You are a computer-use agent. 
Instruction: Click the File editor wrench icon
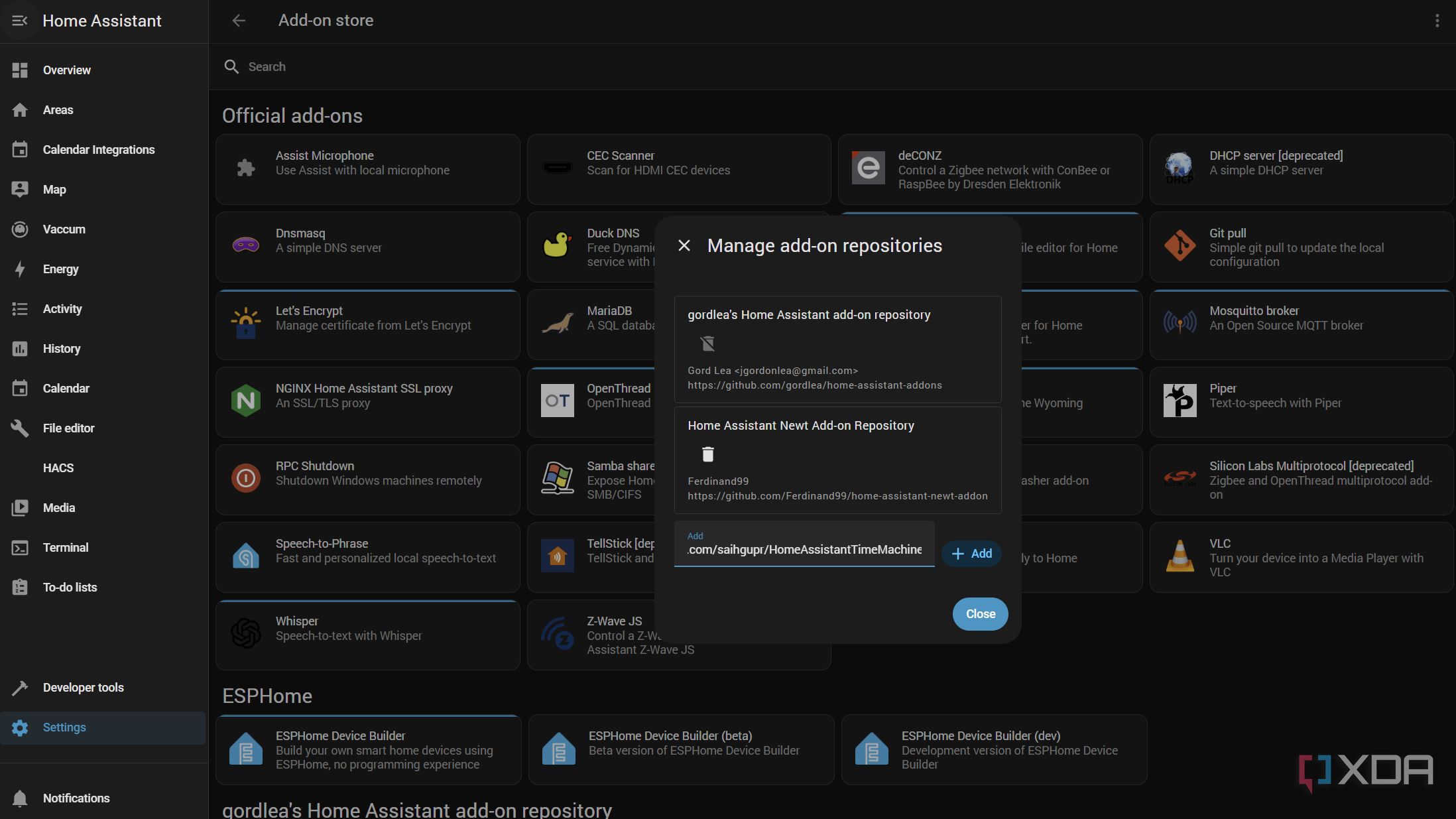point(20,428)
